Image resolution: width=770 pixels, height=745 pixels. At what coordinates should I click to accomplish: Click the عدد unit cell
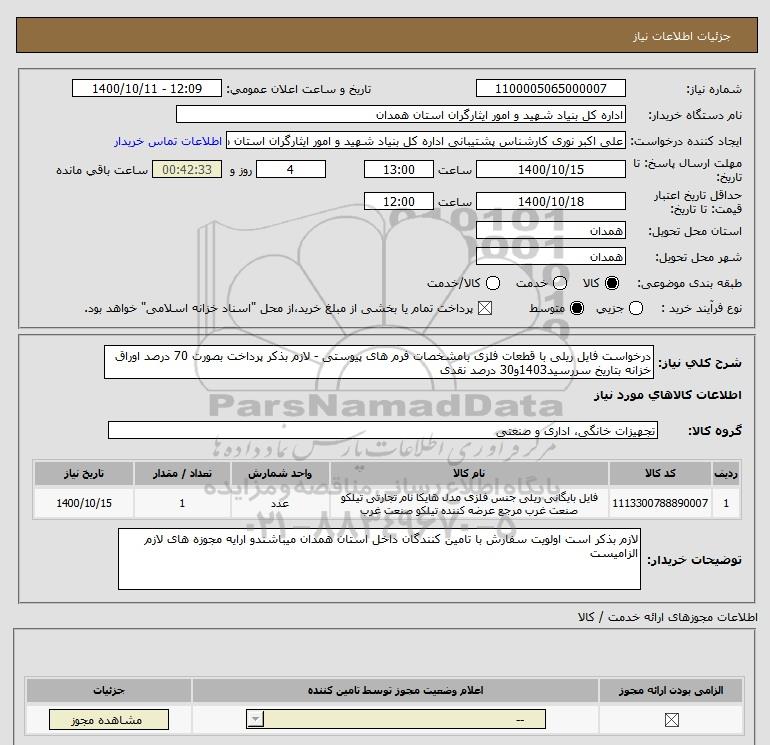click(x=280, y=503)
